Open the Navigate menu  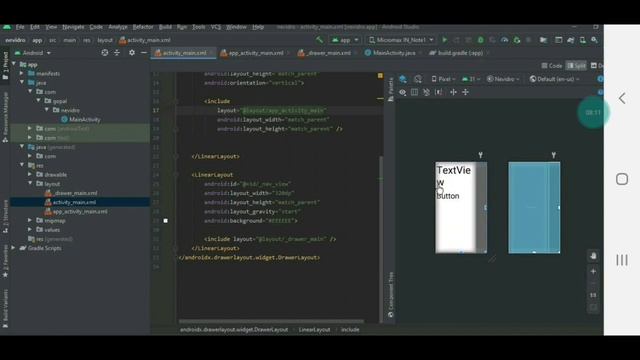point(73,27)
